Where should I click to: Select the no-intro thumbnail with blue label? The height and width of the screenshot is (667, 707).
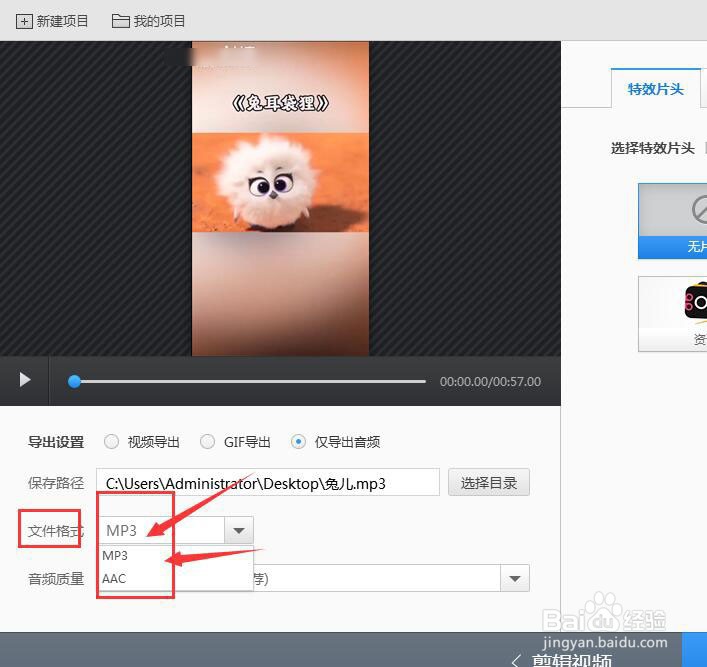(x=673, y=221)
